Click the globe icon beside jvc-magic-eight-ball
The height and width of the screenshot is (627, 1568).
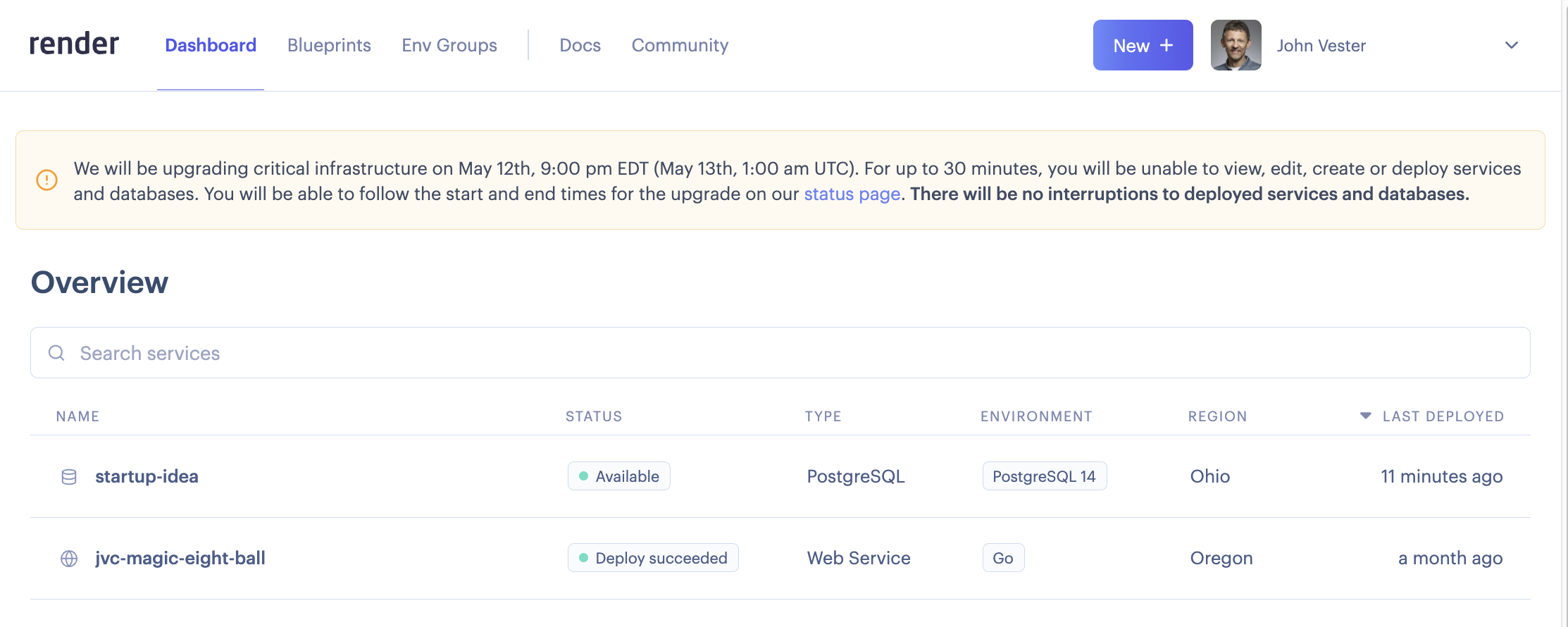point(69,559)
